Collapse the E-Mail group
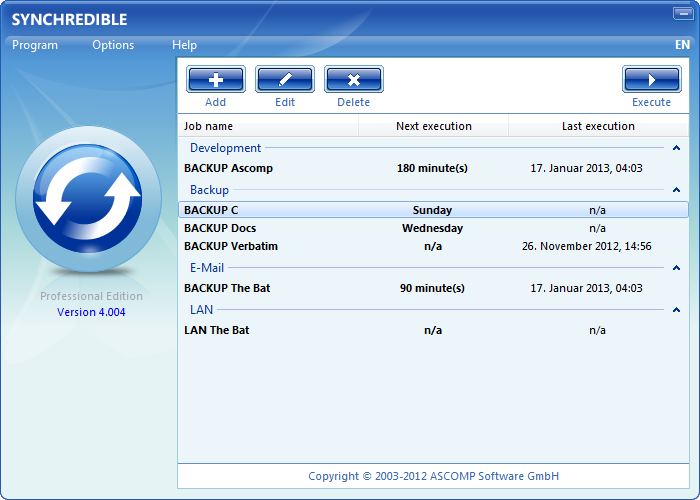Screen dimensions: 700x500 (x=677, y=268)
